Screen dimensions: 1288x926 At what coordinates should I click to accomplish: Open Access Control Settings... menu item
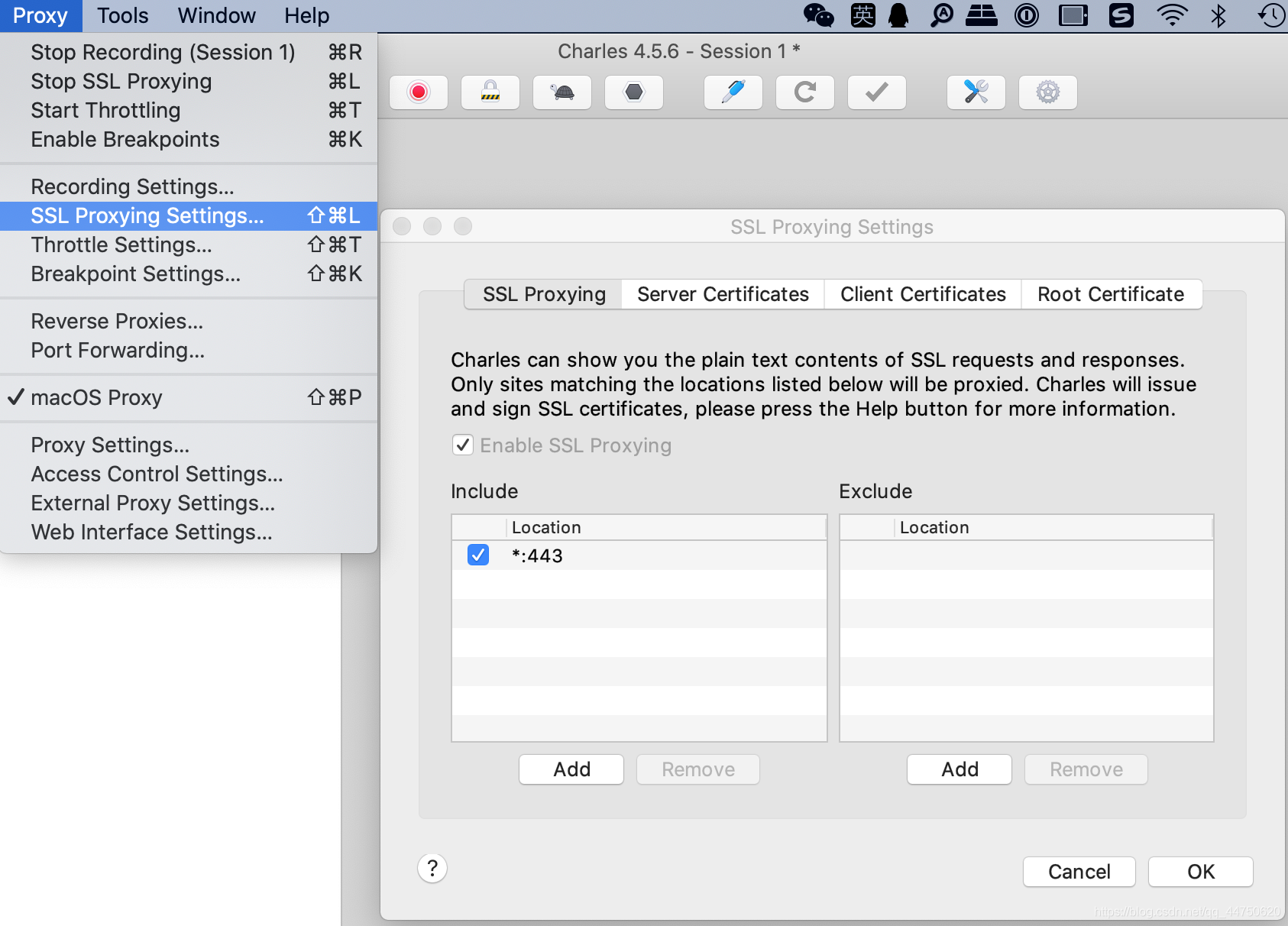tap(189, 474)
